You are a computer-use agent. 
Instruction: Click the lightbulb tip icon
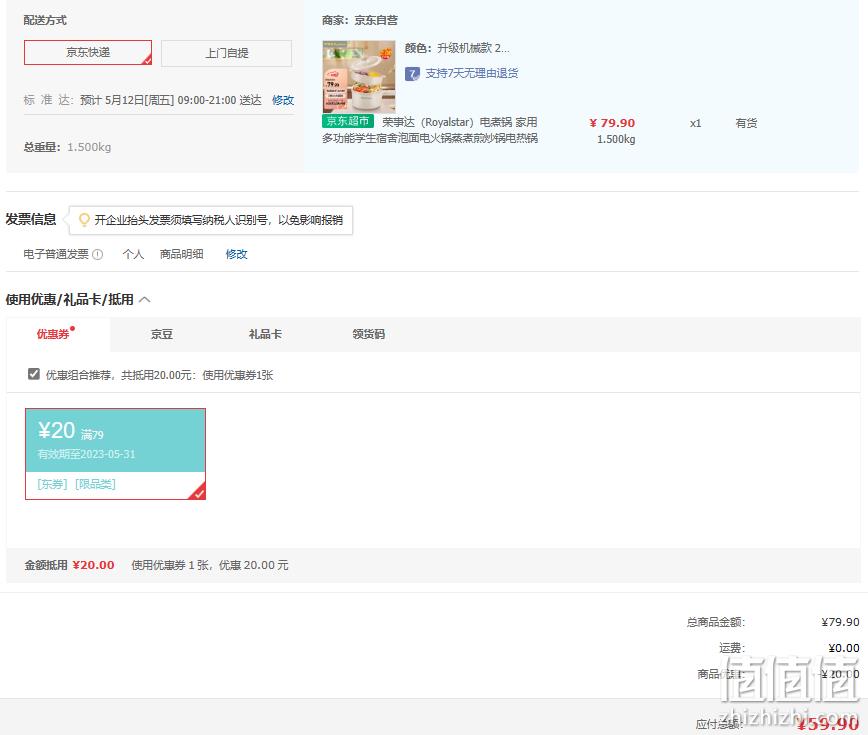click(84, 220)
